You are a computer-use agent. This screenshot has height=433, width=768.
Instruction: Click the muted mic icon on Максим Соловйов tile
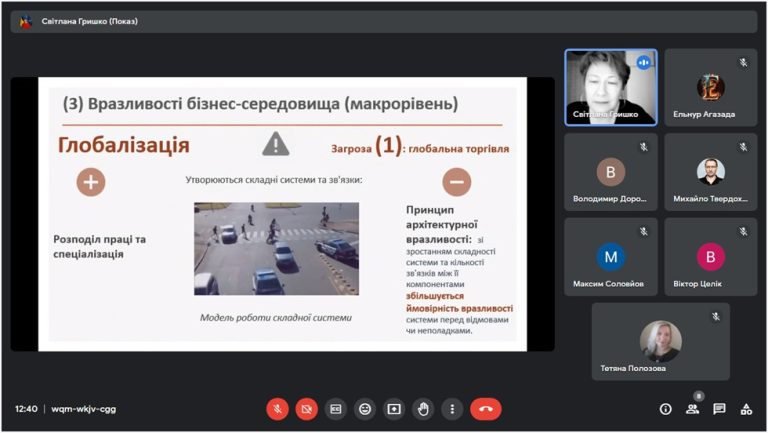644,232
